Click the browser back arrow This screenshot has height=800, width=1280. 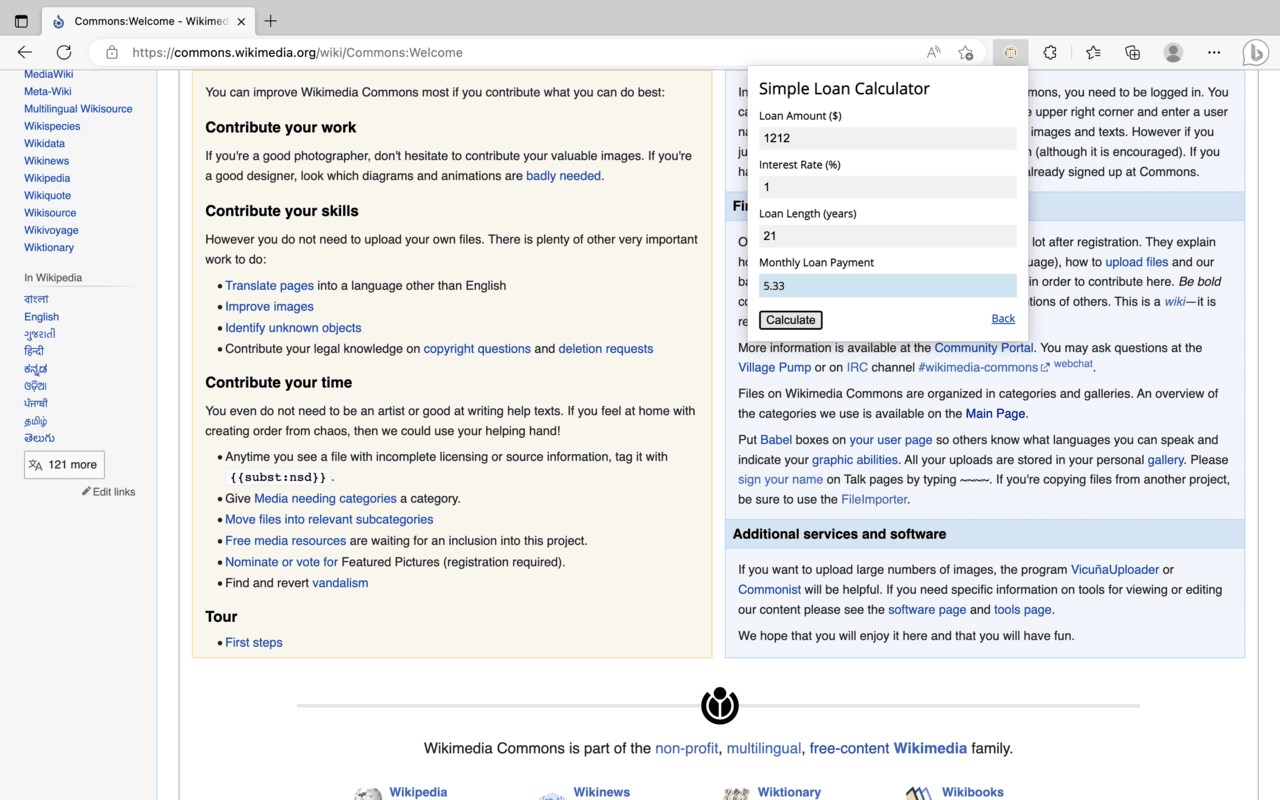(25, 52)
